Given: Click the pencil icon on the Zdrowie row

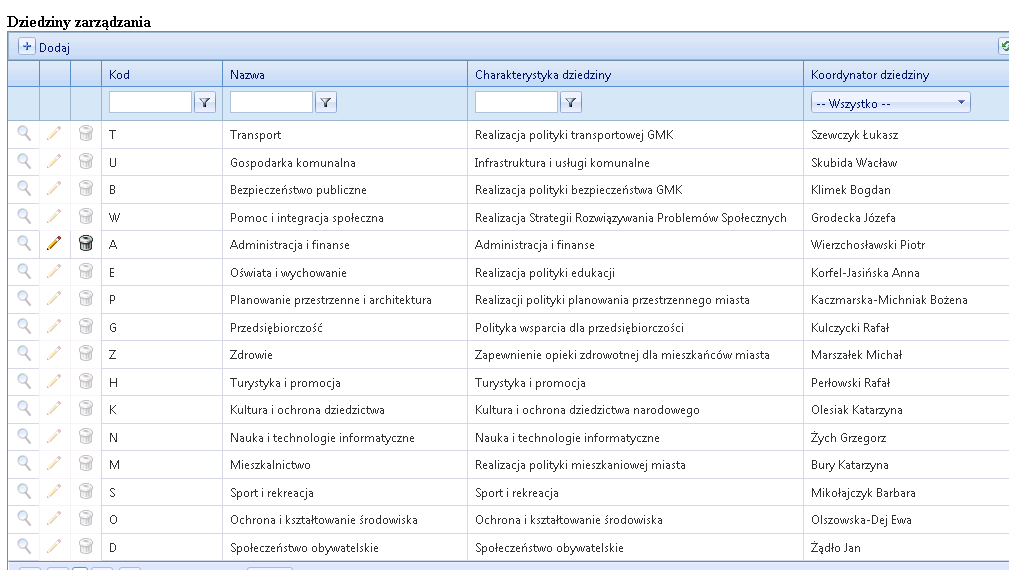Looking at the screenshot, I should [x=54, y=353].
